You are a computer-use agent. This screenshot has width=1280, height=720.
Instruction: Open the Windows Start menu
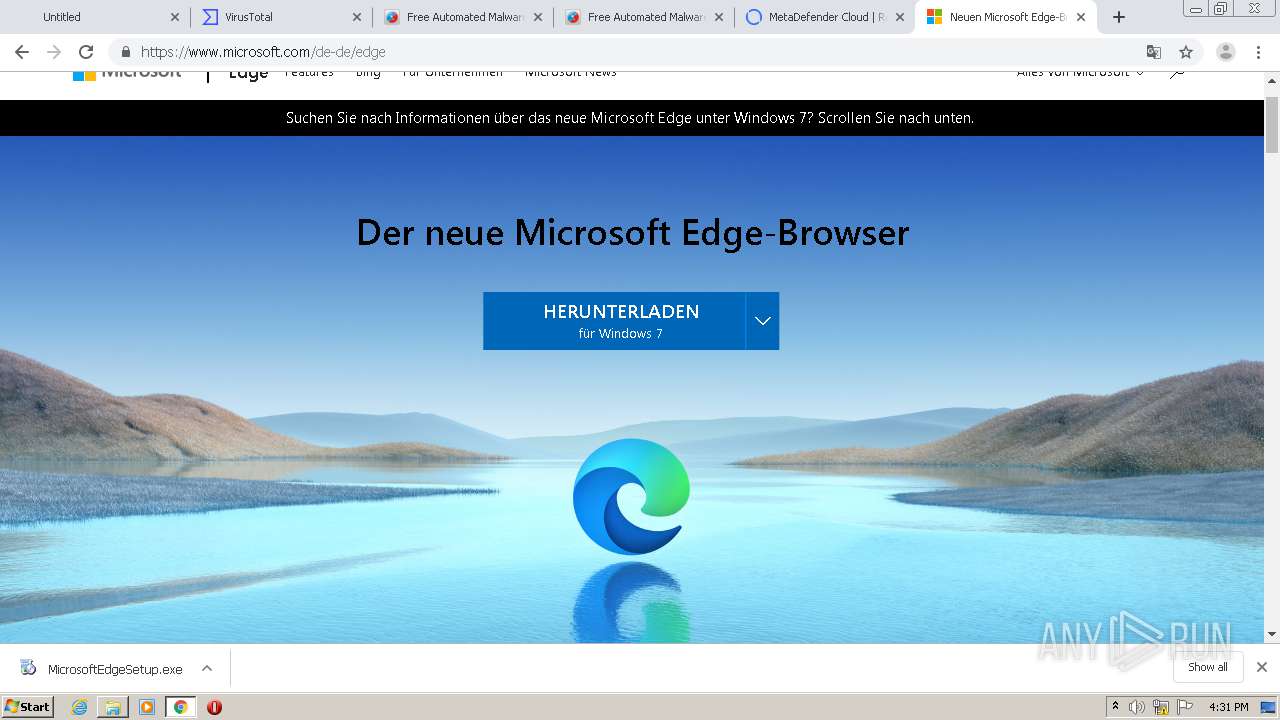click(28, 707)
